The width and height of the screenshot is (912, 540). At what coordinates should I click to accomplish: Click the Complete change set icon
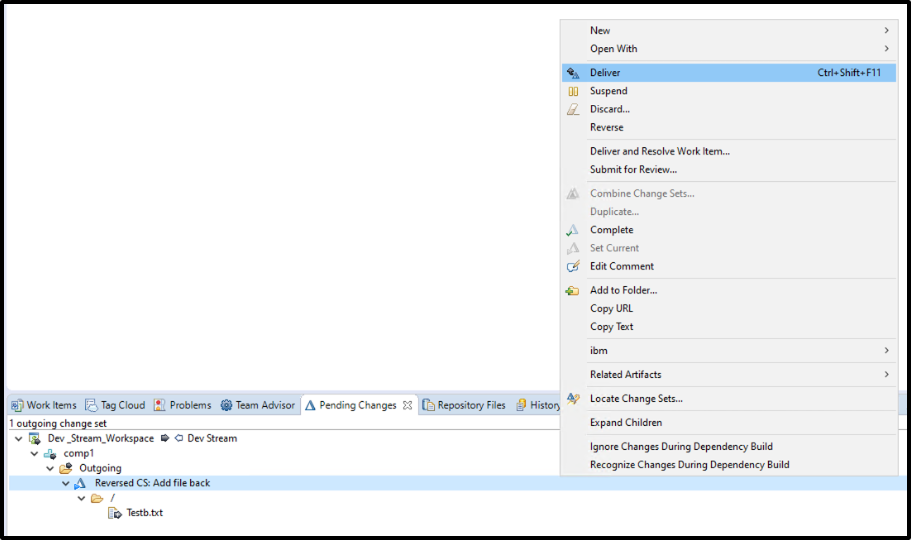pyautogui.click(x=573, y=230)
